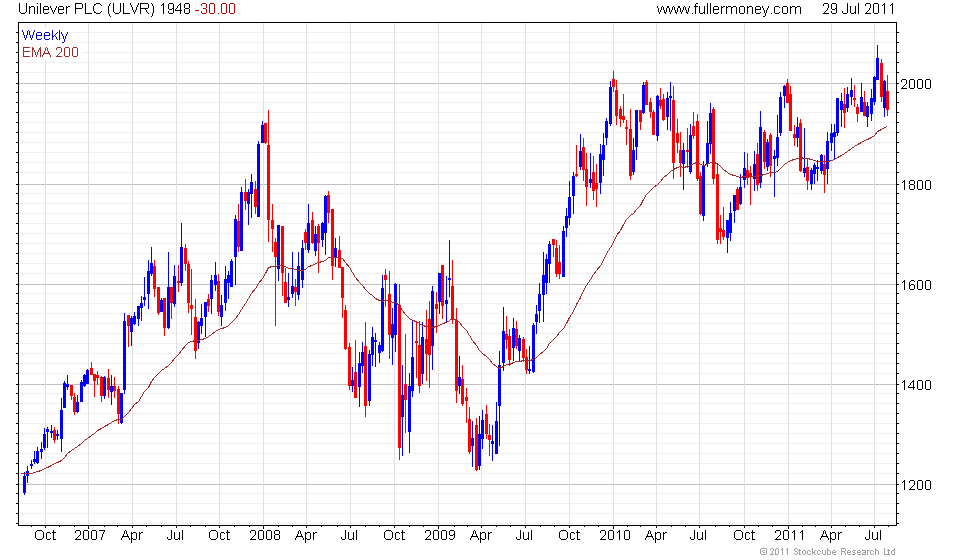The height and width of the screenshot is (560, 980).
Task: Click the red 'EMA 200' legend label
Action: pyautogui.click(x=50, y=52)
